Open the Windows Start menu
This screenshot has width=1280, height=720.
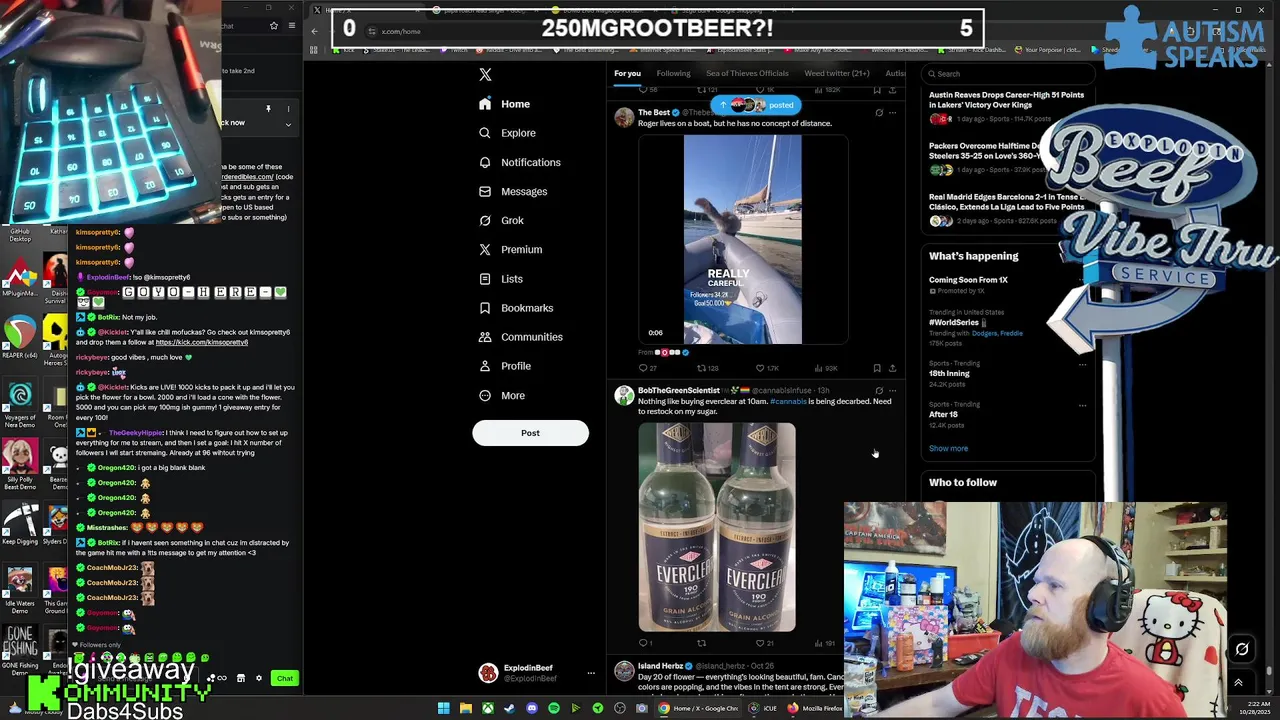pos(443,708)
